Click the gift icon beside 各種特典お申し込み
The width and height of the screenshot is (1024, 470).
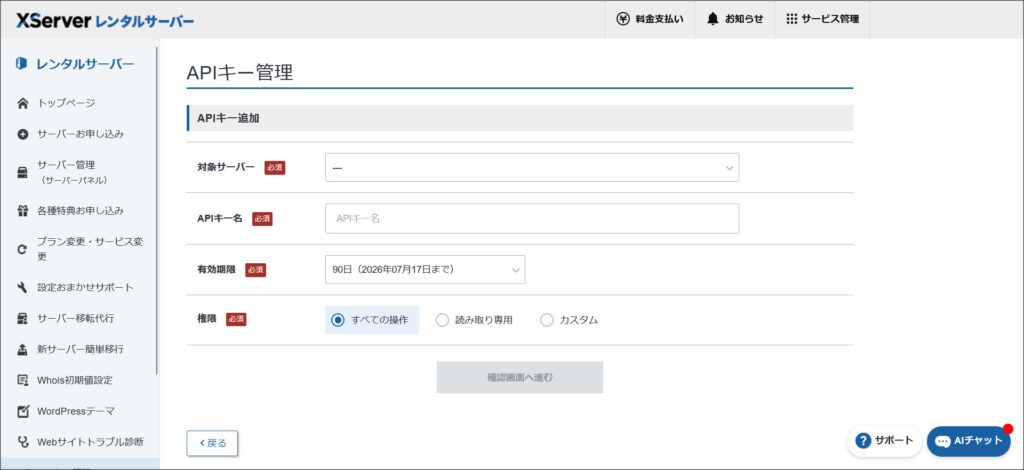(x=23, y=211)
